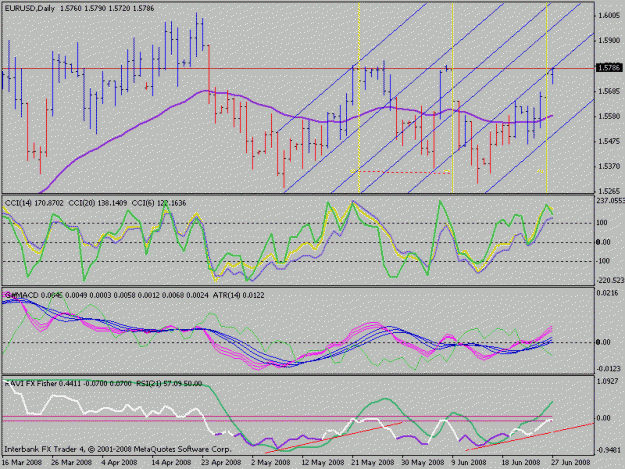Select the red horizontal line at 1.5786
This screenshot has width=625, height=469.
298,69
